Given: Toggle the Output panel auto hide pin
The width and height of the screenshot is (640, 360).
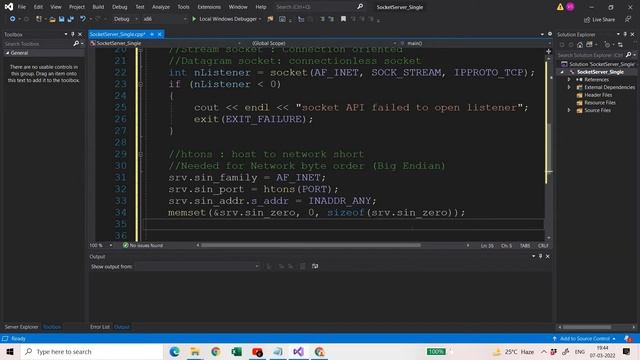Looking at the screenshot, I should pyautogui.click(x=540, y=256).
